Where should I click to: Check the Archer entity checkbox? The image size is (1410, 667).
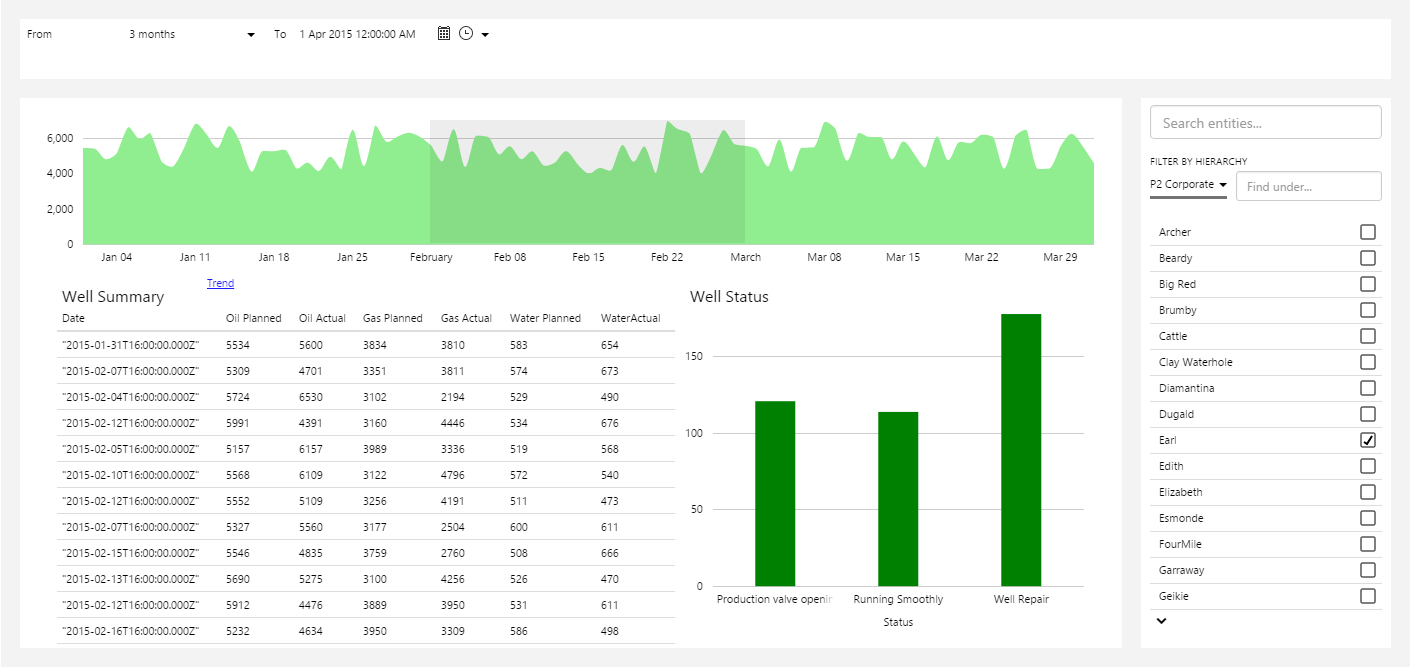click(x=1367, y=232)
